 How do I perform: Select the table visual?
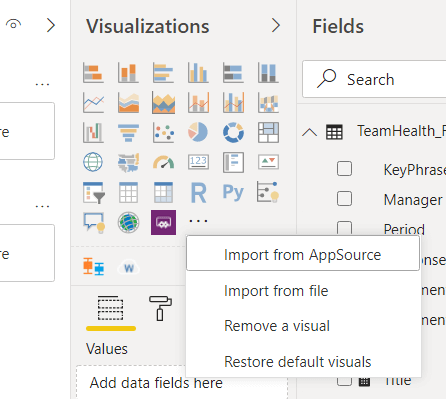coord(128,192)
